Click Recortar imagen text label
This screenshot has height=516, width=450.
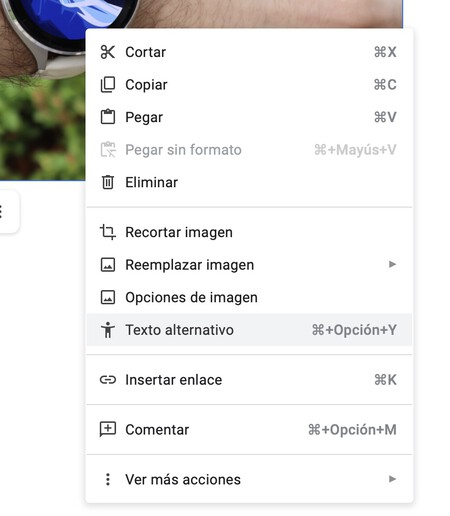pos(179,232)
